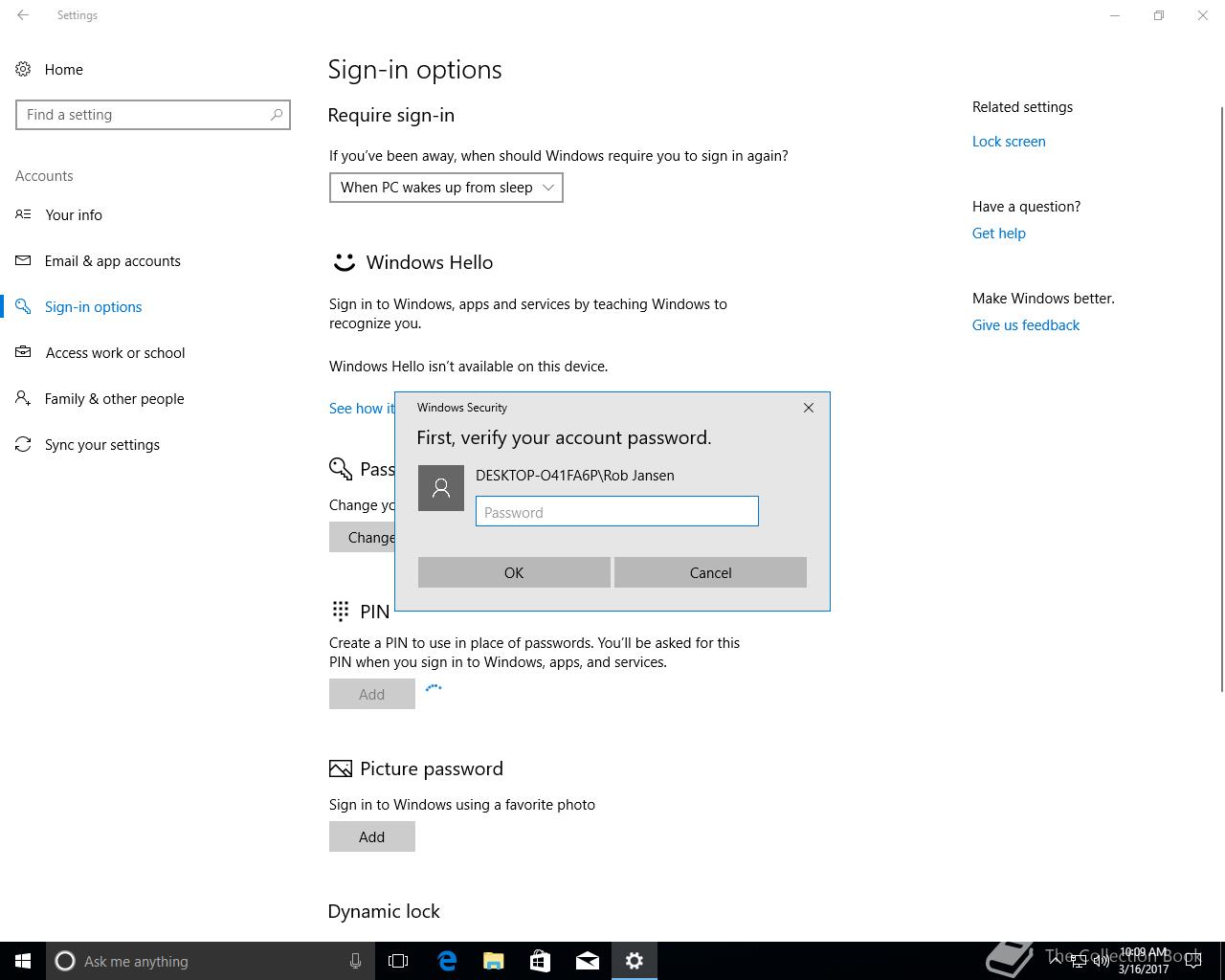Image resolution: width=1225 pixels, height=980 pixels.
Task: Click the back arrow in Settings title bar
Action: click(x=23, y=15)
